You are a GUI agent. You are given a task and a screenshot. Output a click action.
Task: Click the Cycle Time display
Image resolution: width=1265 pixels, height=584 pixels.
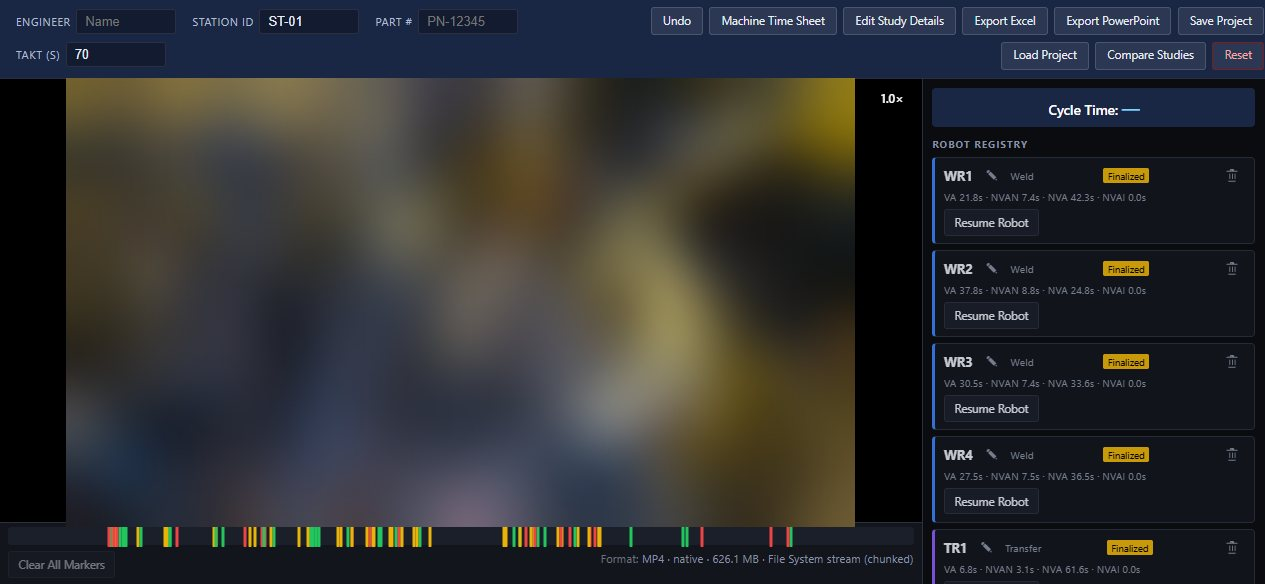click(1093, 108)
